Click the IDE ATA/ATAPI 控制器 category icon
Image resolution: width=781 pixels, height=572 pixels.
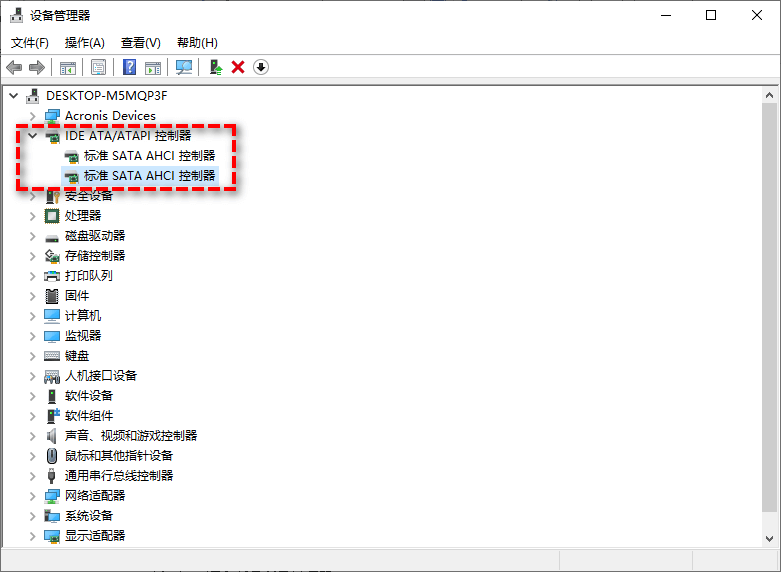click(52, 136)
